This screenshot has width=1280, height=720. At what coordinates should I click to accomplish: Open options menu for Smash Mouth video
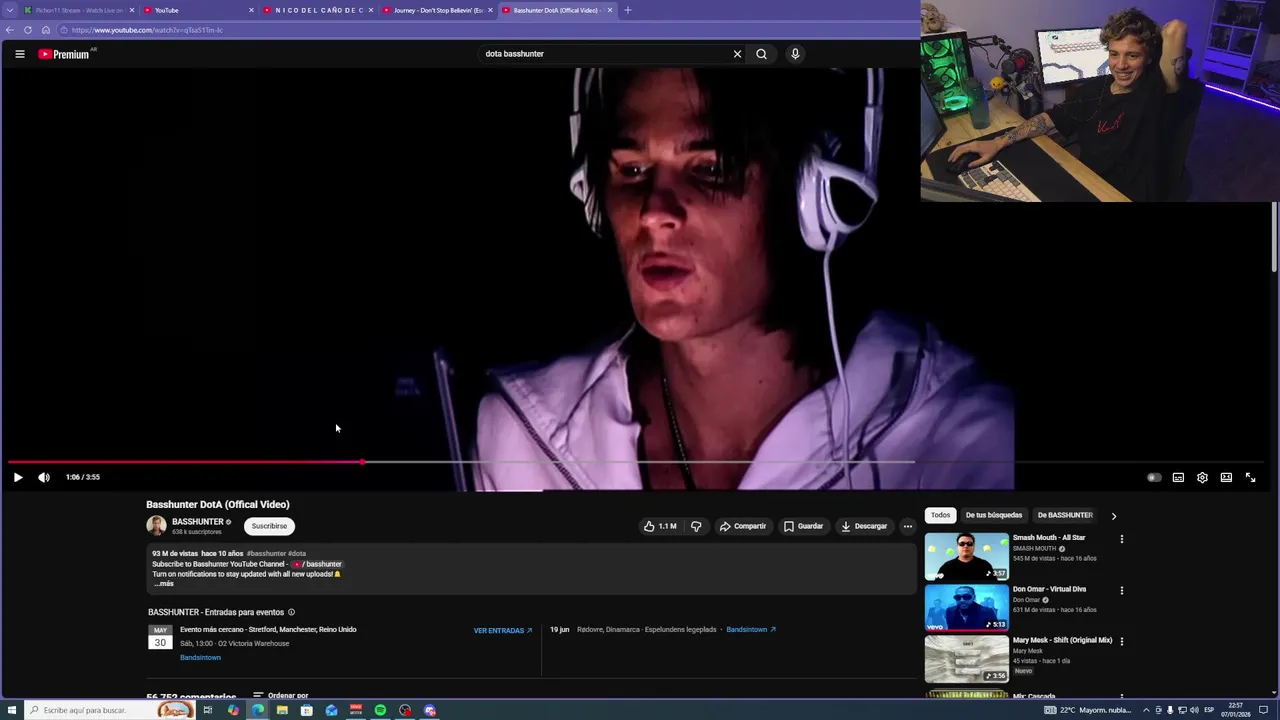click(1121, 539)
